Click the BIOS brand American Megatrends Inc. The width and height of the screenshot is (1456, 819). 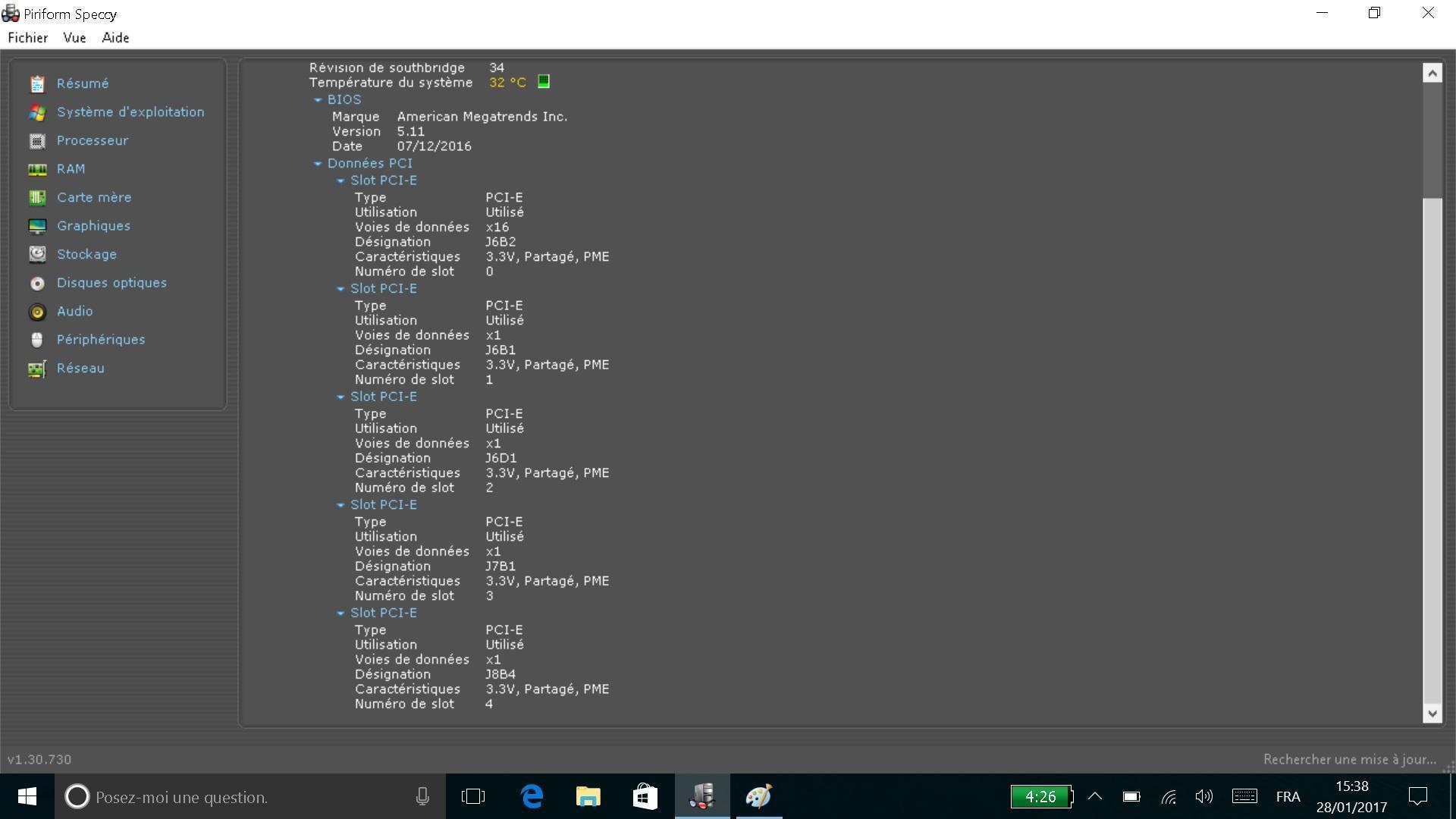pos(482,117)
